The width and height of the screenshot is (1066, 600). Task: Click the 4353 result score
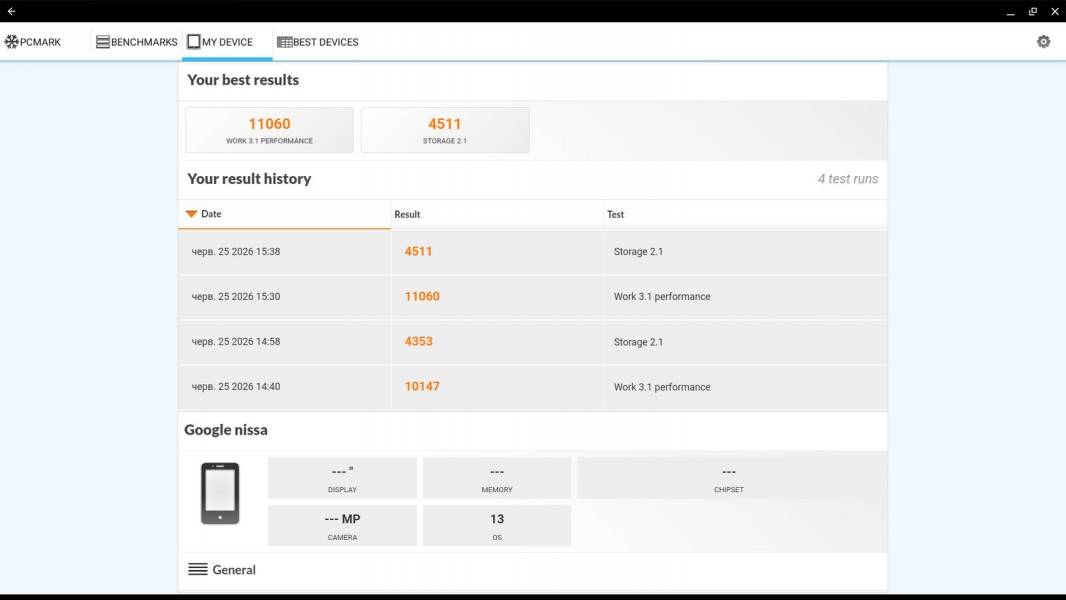coord(418,342)
